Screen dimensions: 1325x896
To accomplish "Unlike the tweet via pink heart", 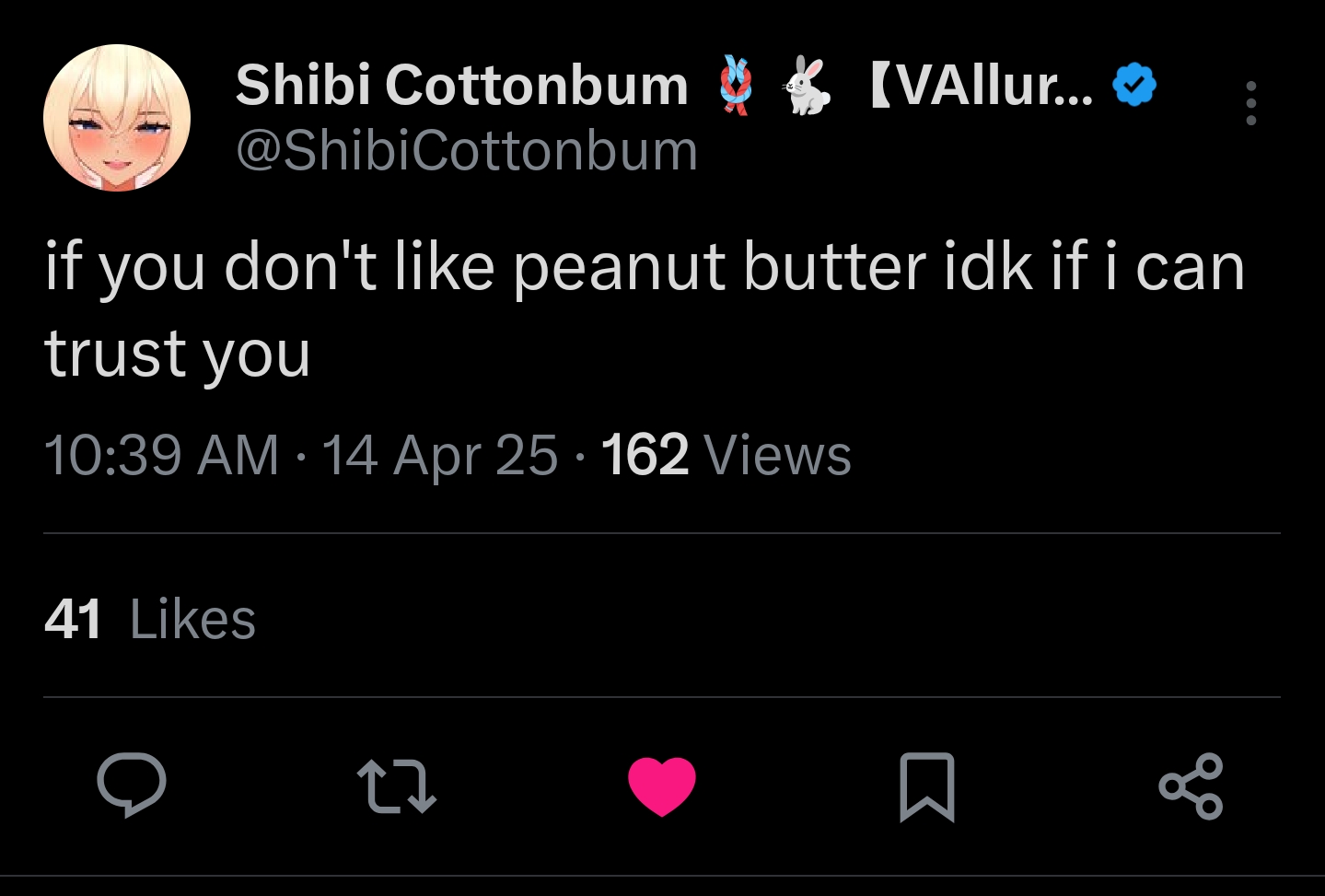I will coord(661,785).
